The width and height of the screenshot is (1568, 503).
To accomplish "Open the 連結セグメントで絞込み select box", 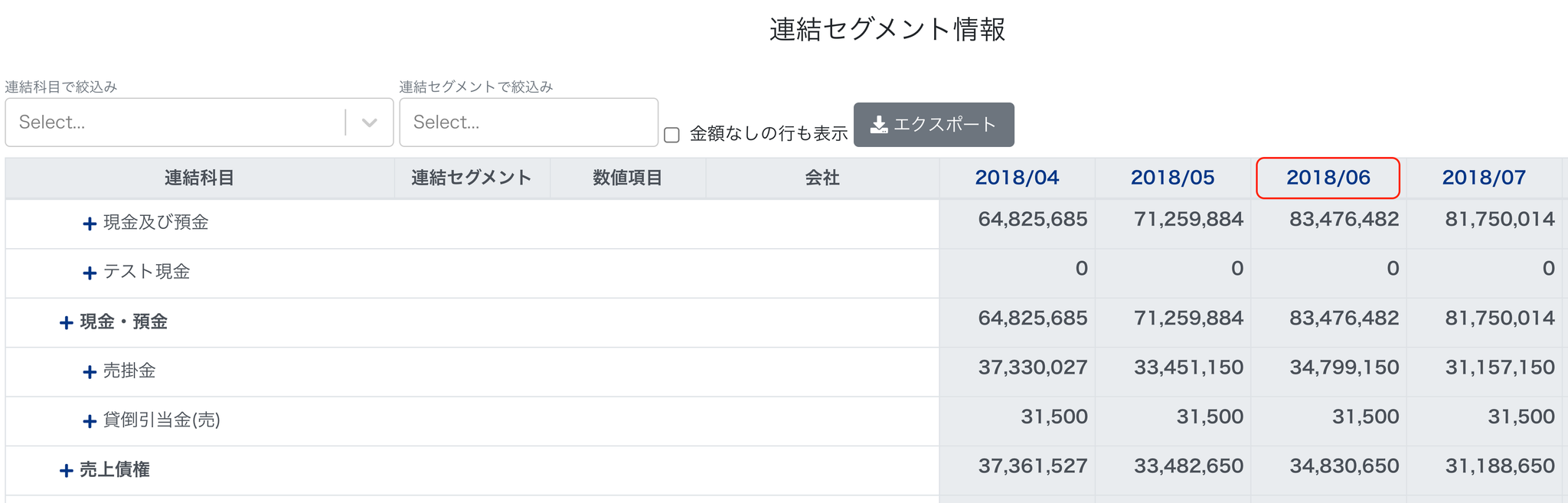I will point(528,122).
